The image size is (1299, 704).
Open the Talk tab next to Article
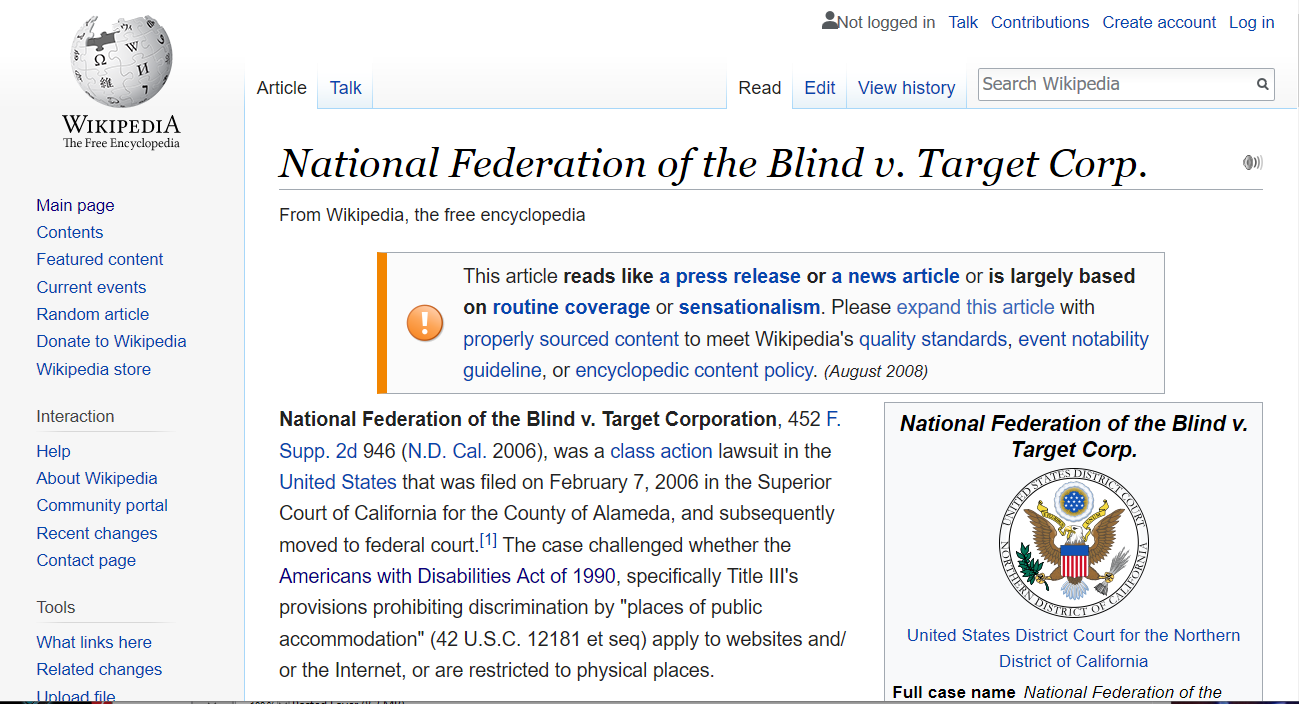346,88
